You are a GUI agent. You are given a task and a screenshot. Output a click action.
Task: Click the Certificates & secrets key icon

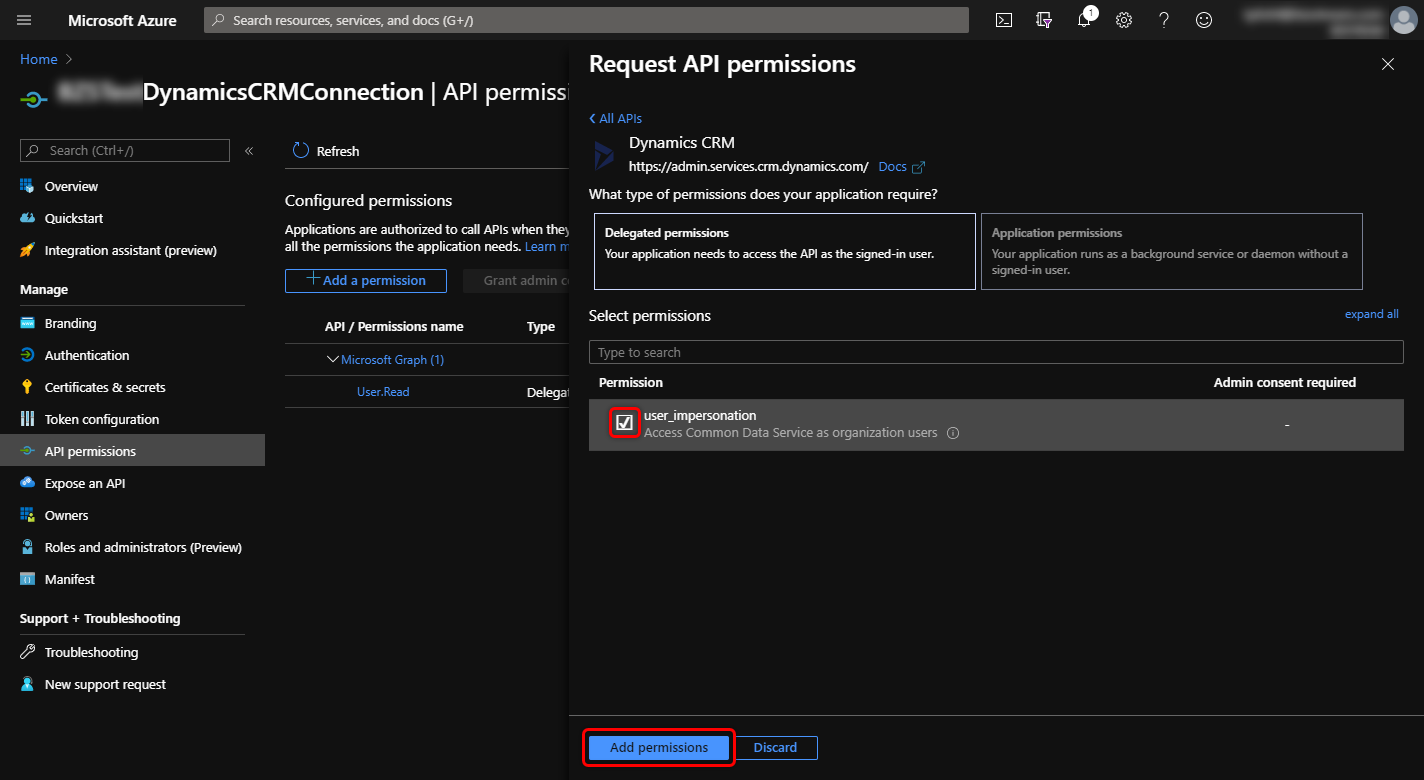27,387
